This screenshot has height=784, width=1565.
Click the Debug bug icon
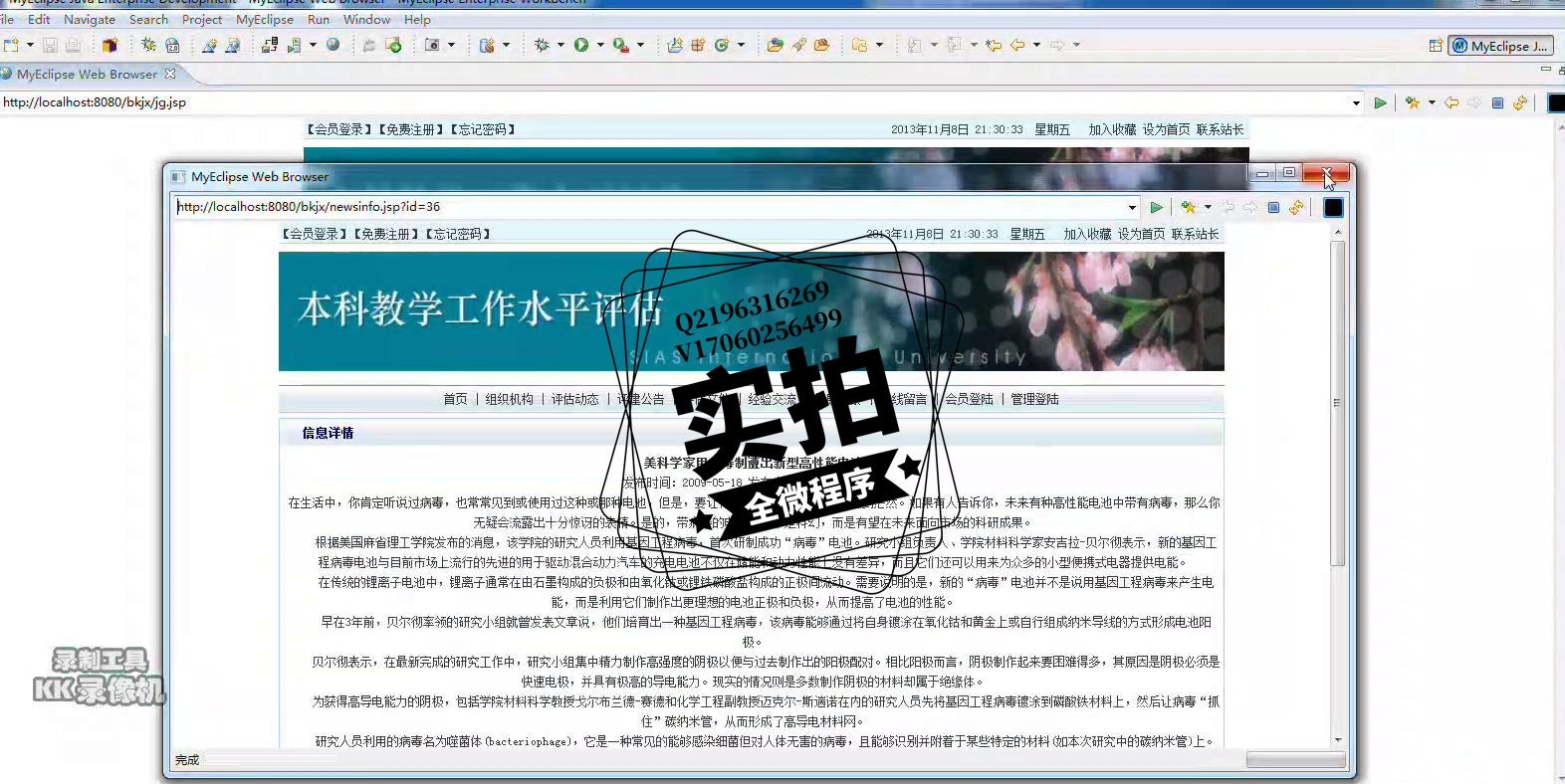pyautogui.click(x=148, y=45)
